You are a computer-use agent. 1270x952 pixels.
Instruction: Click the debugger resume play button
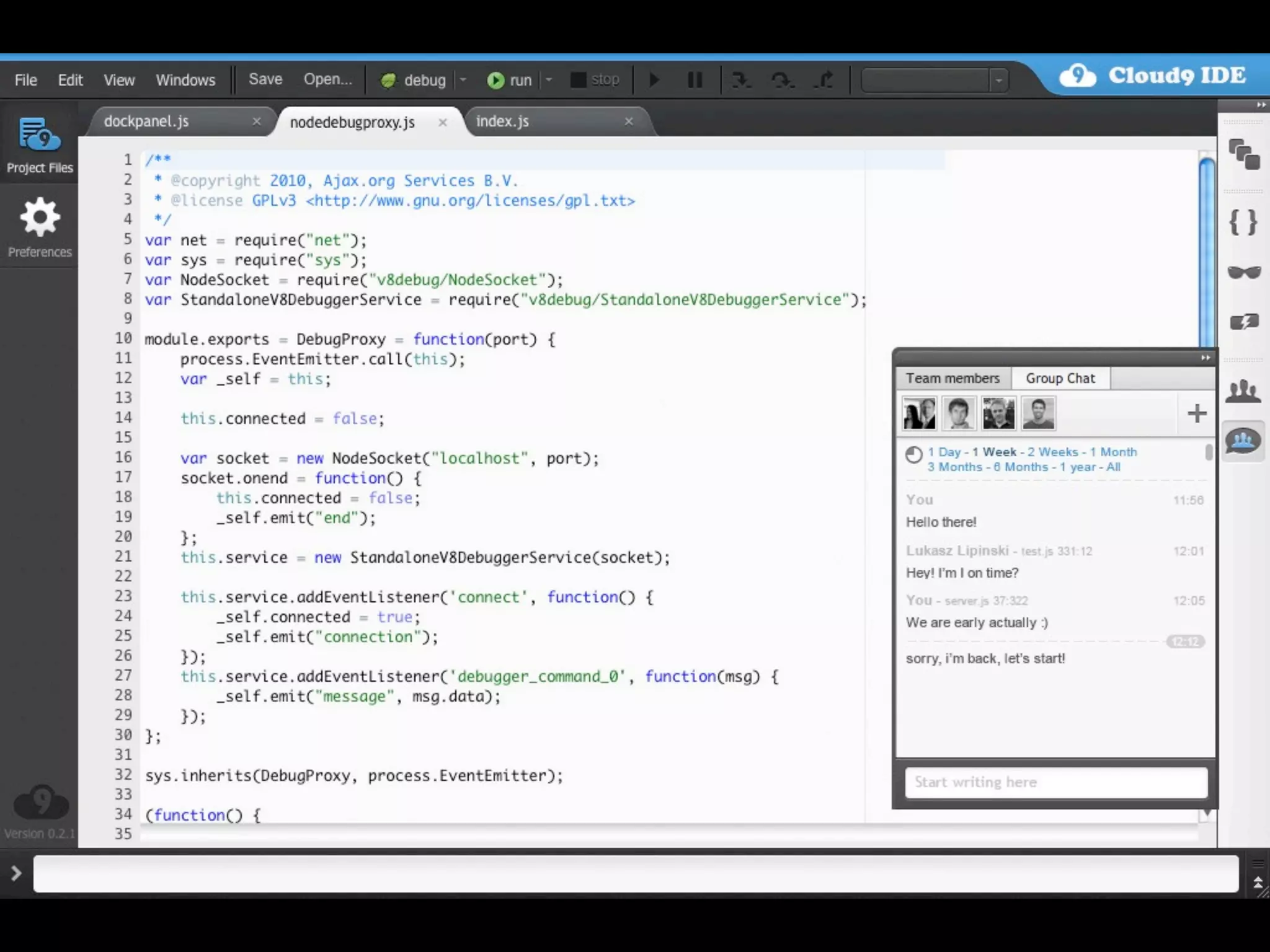click(x=654, y=80)
